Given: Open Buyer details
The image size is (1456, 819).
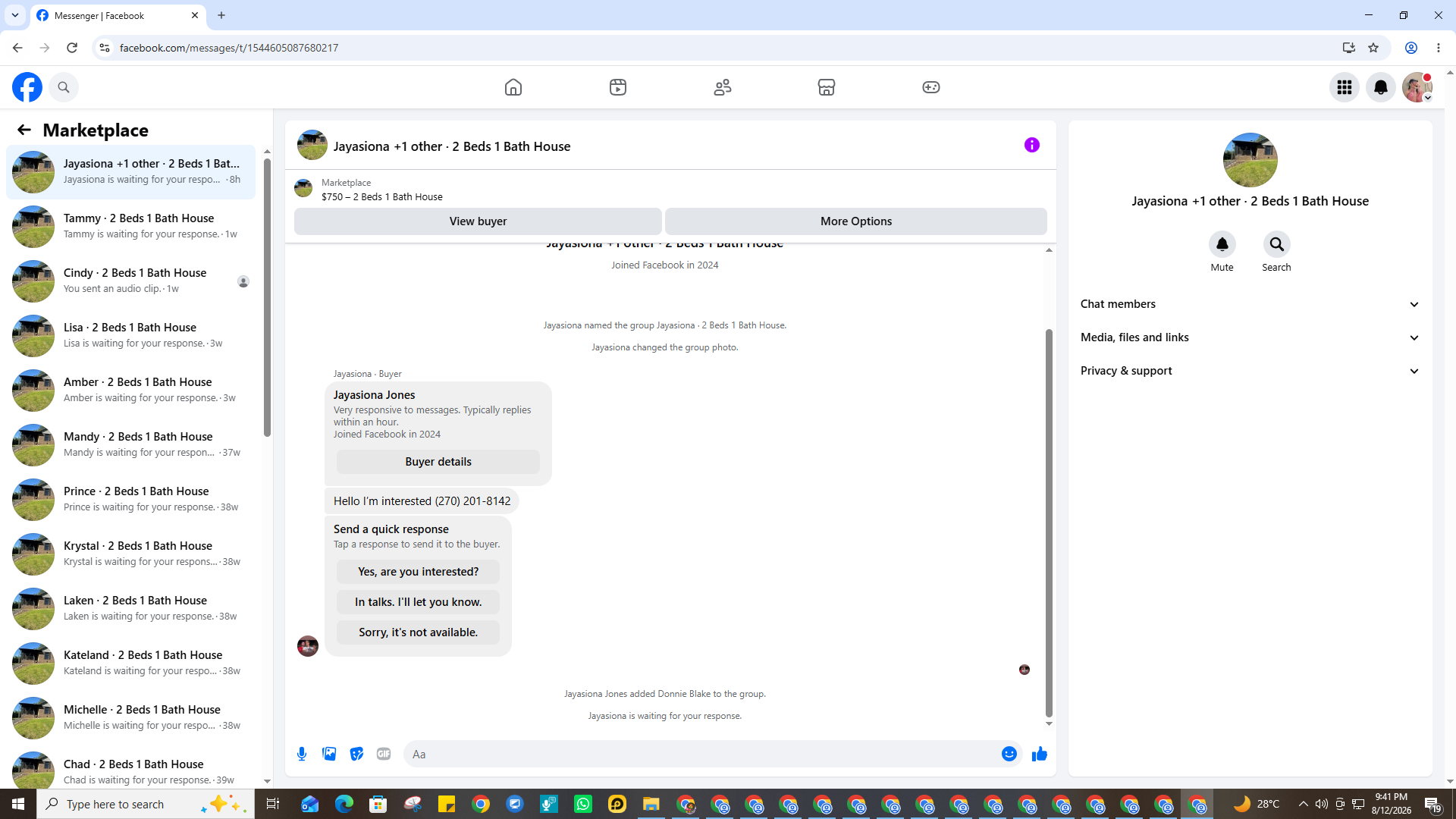Looking at the screenshot, I should point(438,462).
